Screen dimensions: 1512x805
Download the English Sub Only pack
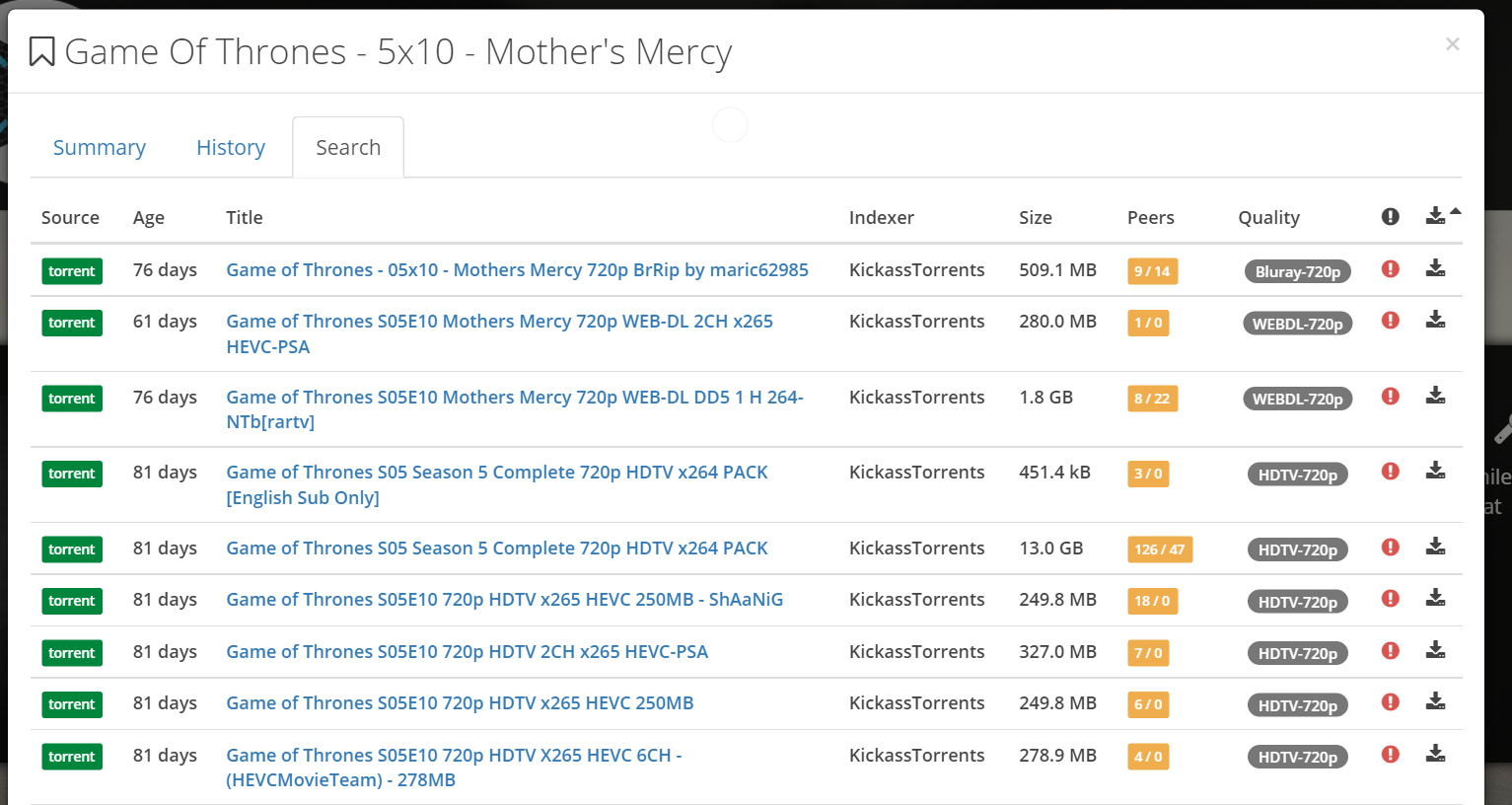pyautogui.click(x=1435, y=471)
